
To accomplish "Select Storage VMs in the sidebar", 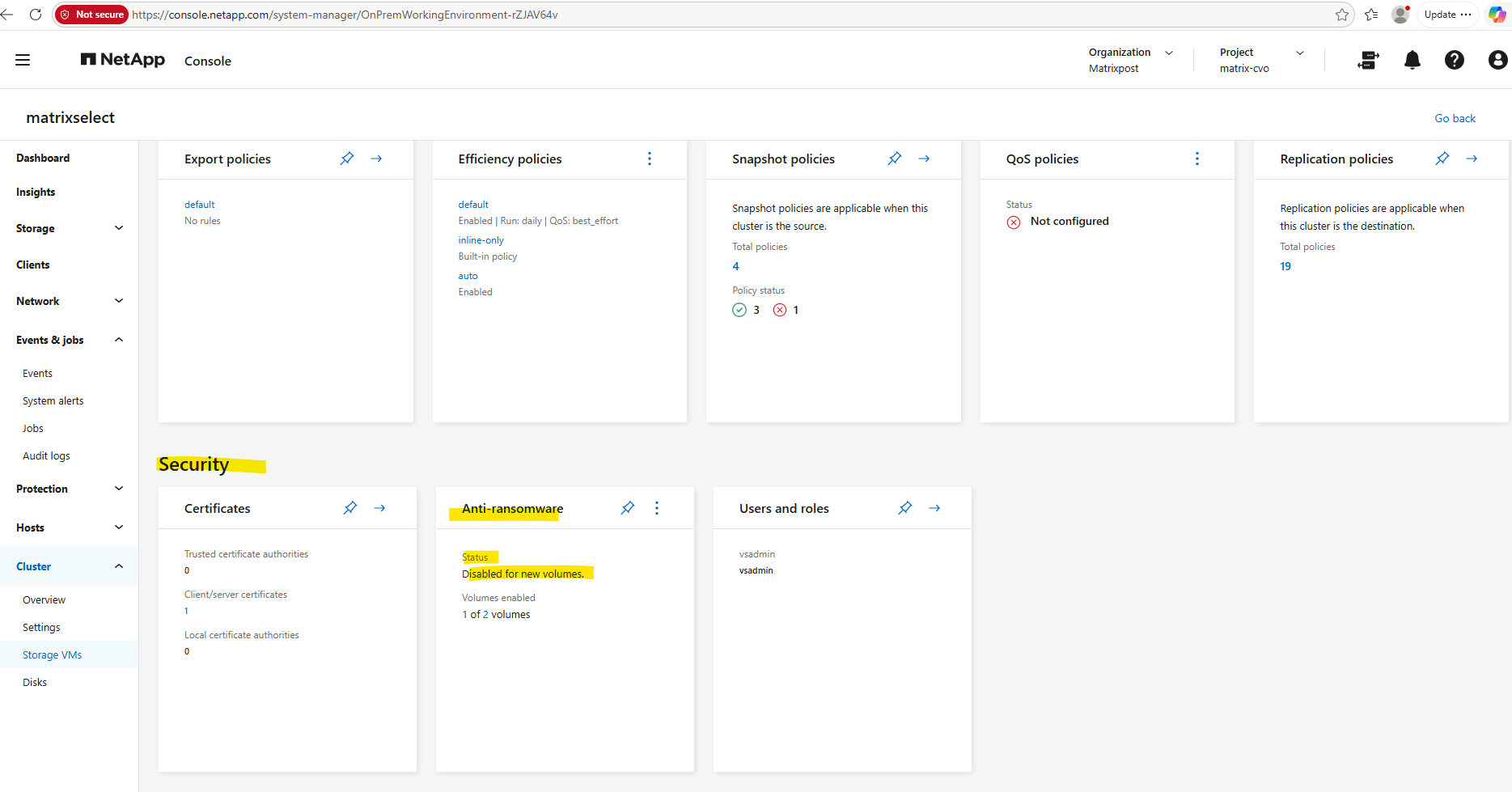I will pos(53,654).
